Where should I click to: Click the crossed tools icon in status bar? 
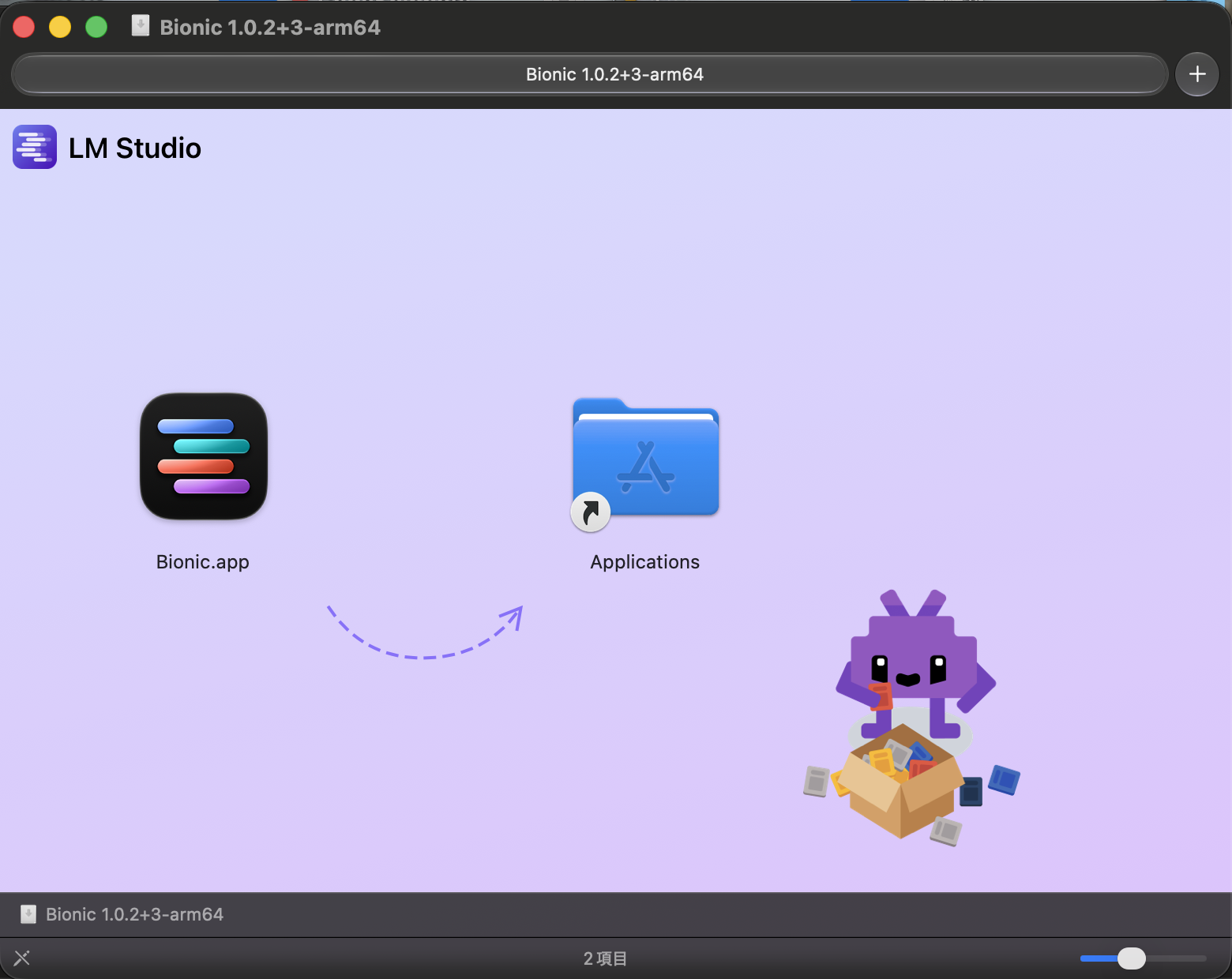click(22, 958)
